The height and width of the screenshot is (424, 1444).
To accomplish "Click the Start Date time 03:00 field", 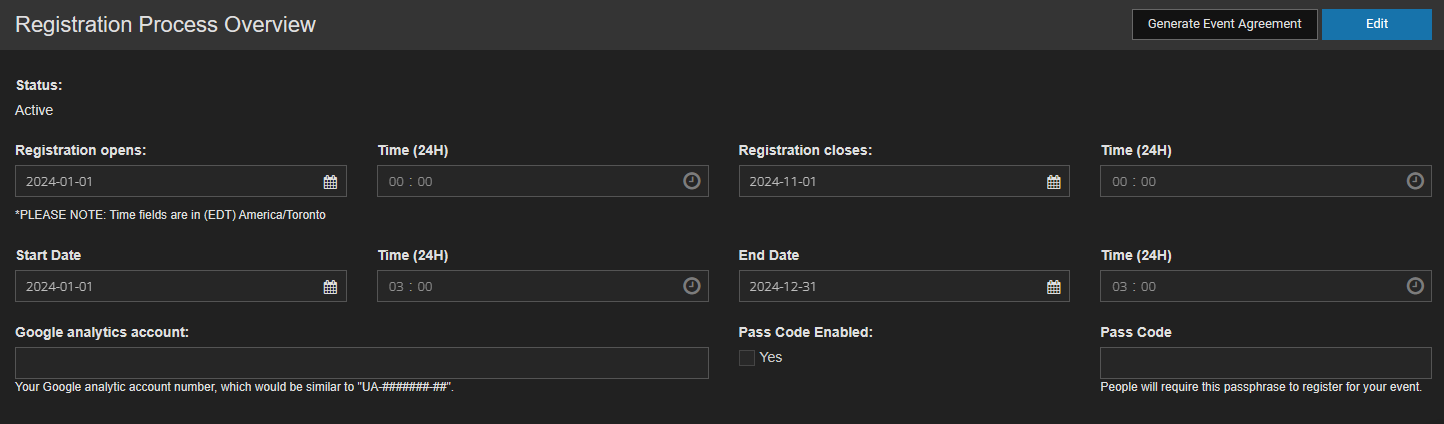I will [x=543, y=286].
